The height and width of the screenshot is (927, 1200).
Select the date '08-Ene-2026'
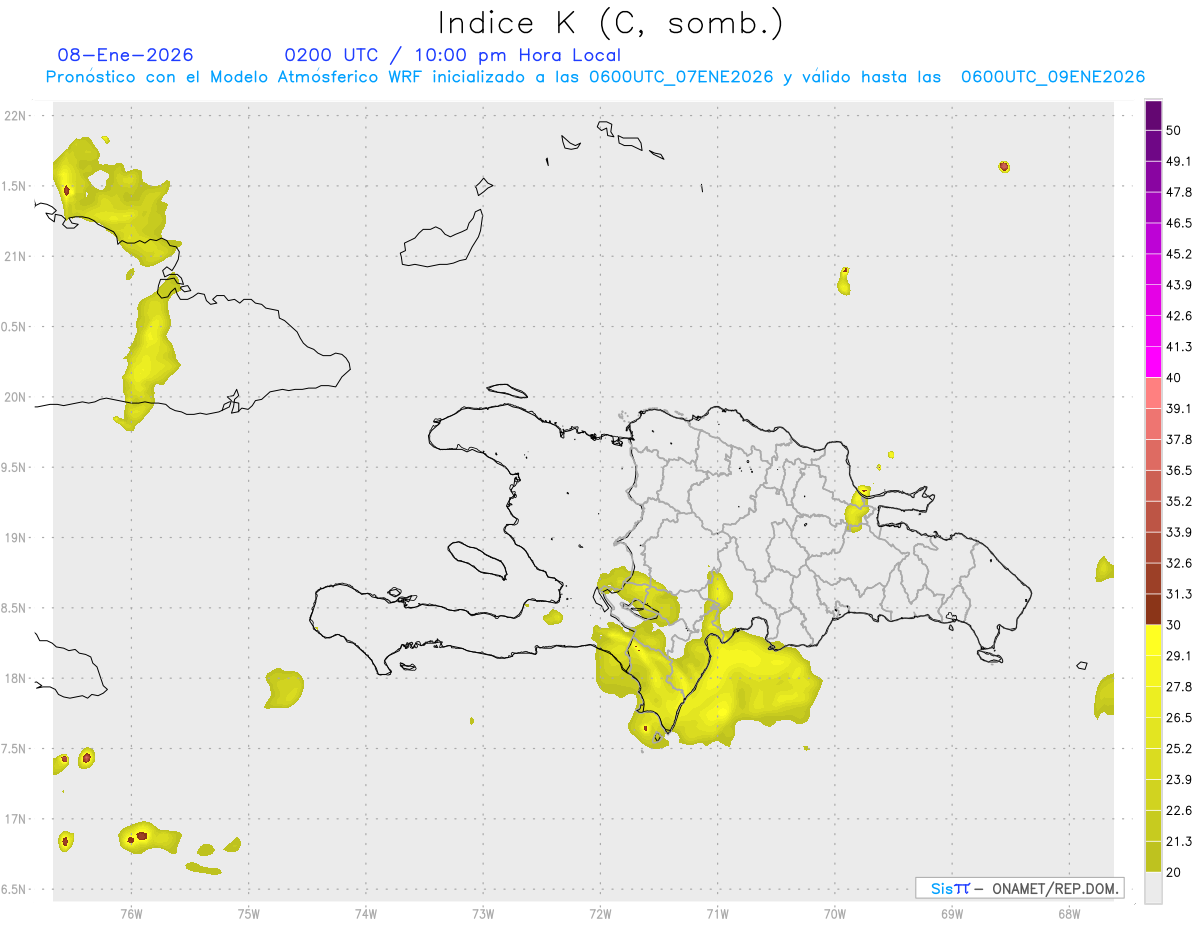click(126, 55)
